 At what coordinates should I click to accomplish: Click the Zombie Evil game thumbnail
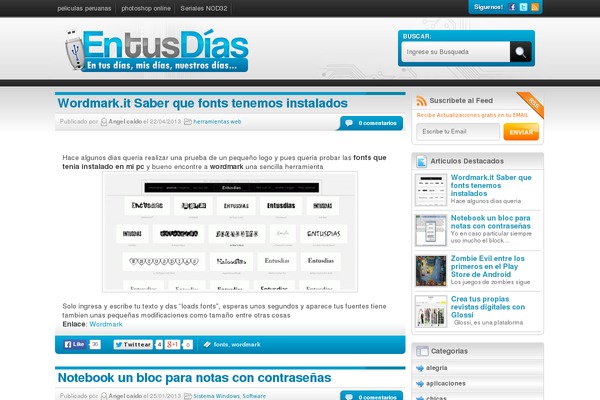click(x=431, y=271)
